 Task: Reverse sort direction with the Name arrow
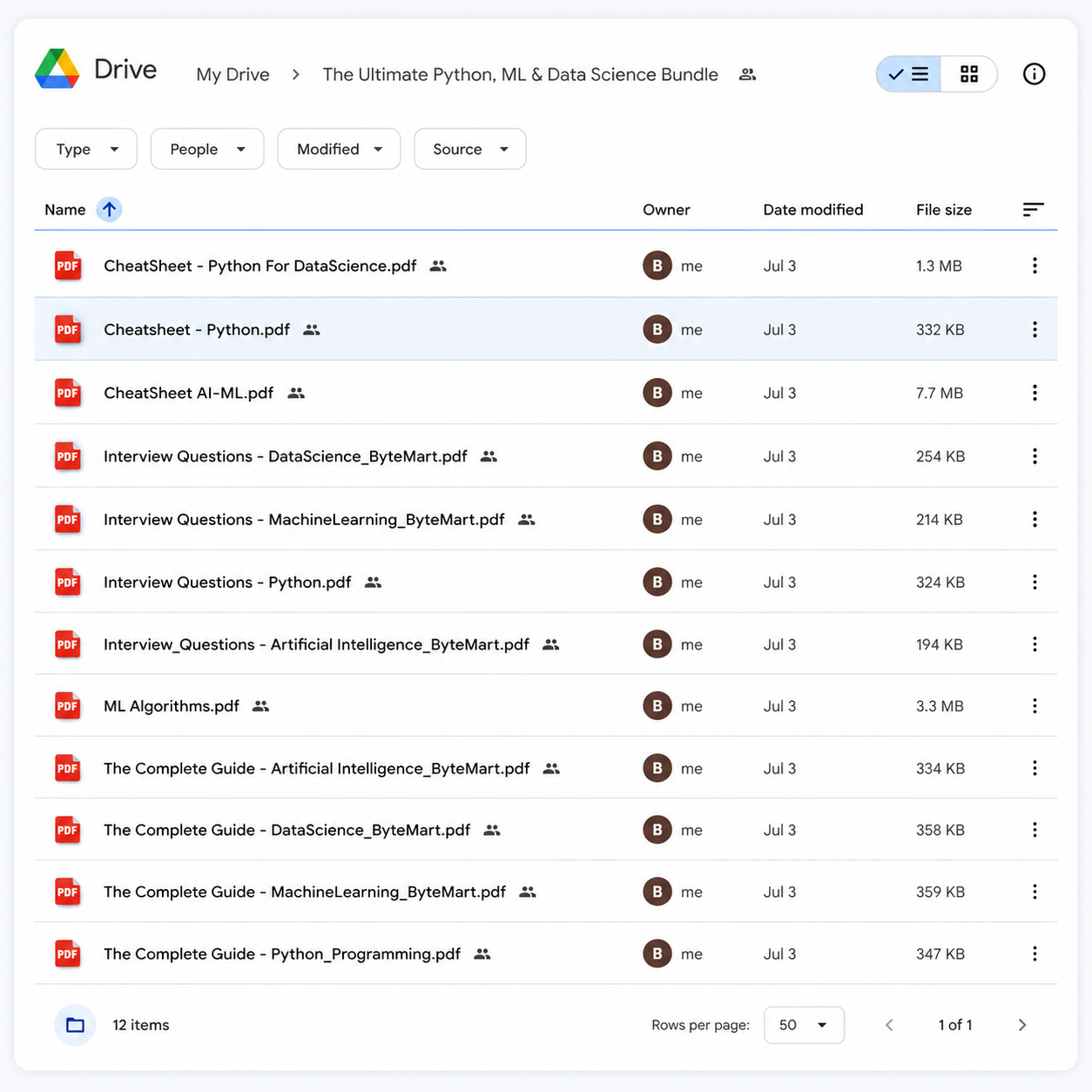coord(109,209)
